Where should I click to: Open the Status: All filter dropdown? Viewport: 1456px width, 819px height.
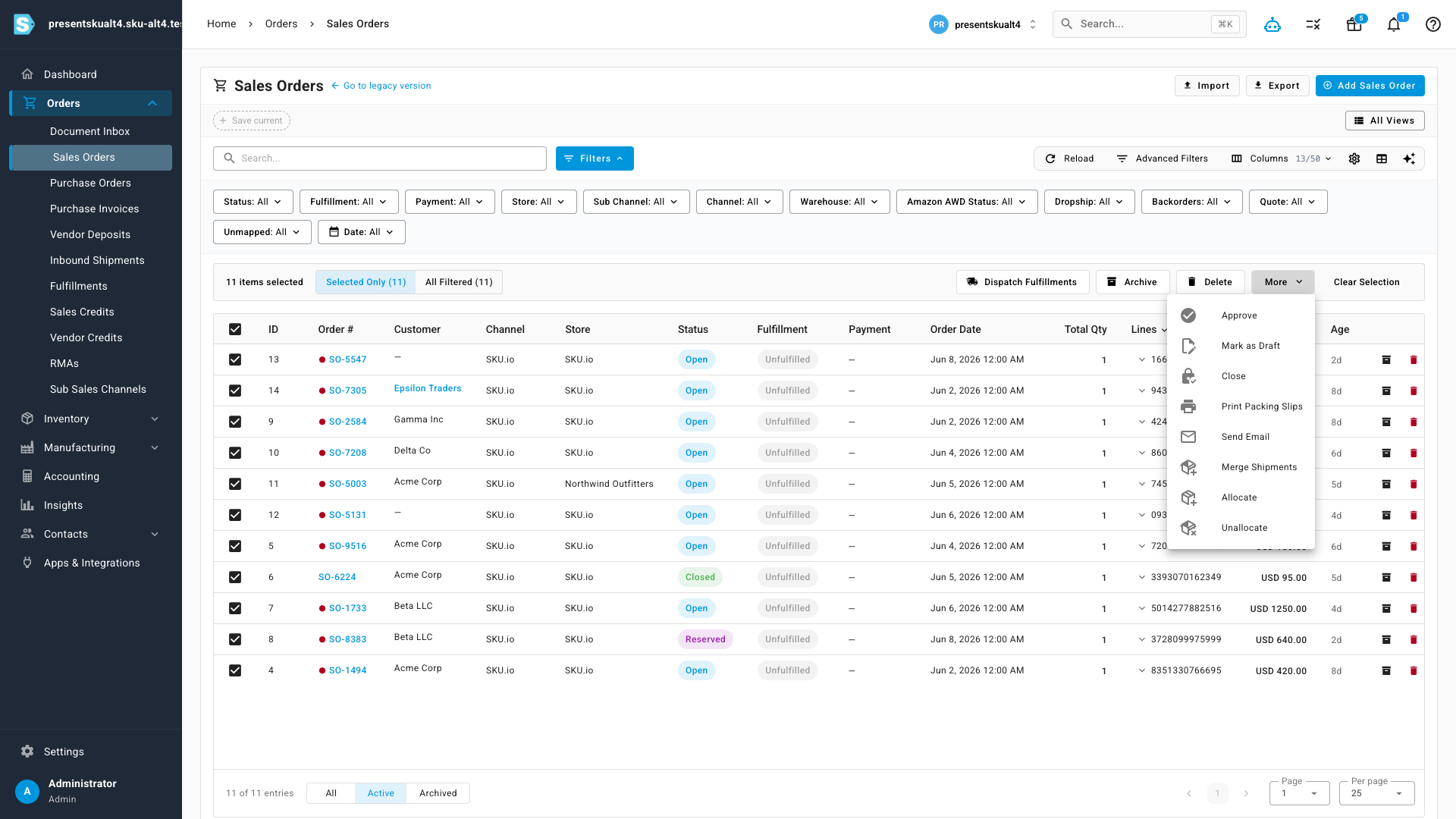point(253,202)
